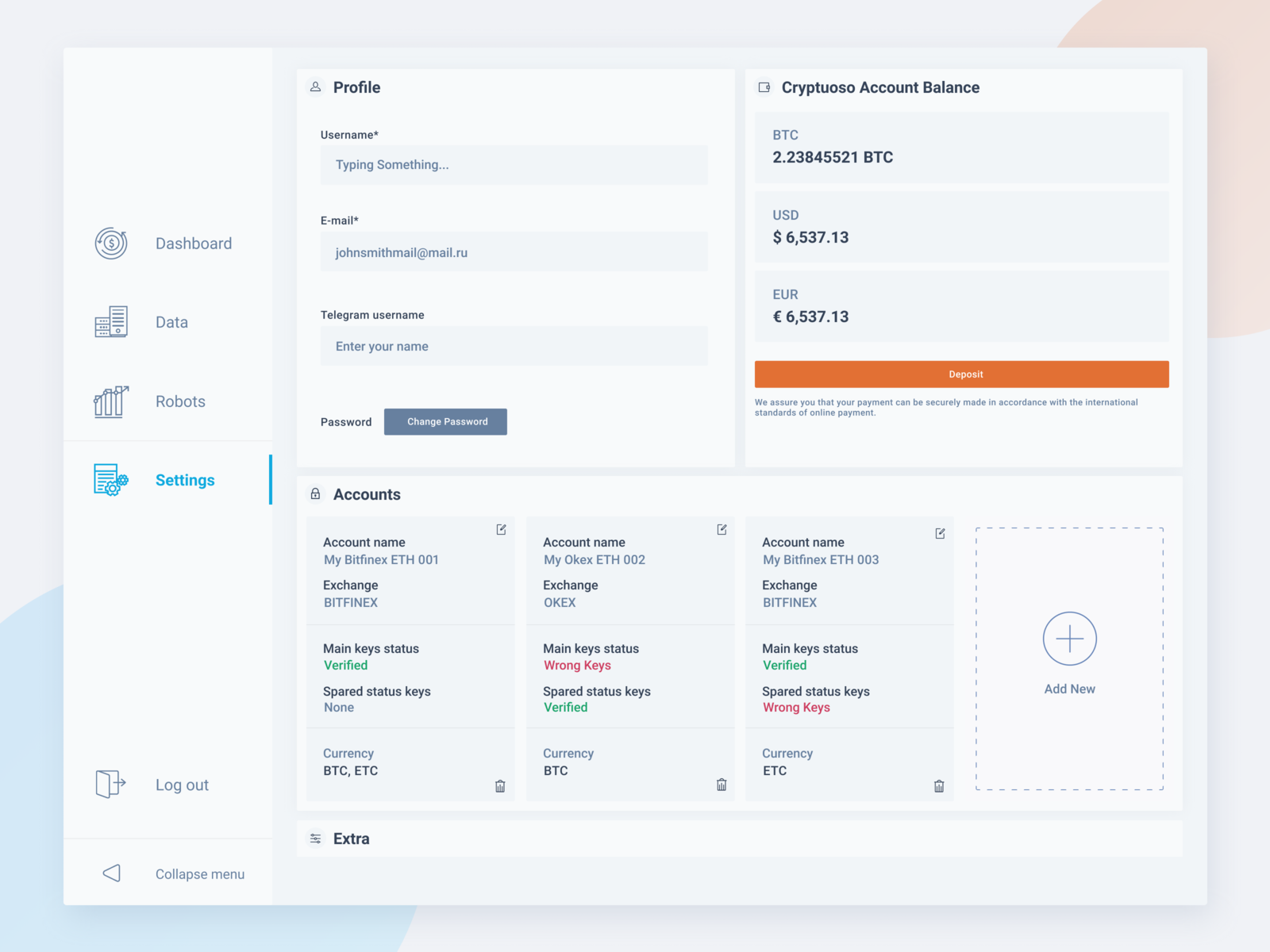Click the Robots bar-chart icon in sidebar

click(110, 401)
